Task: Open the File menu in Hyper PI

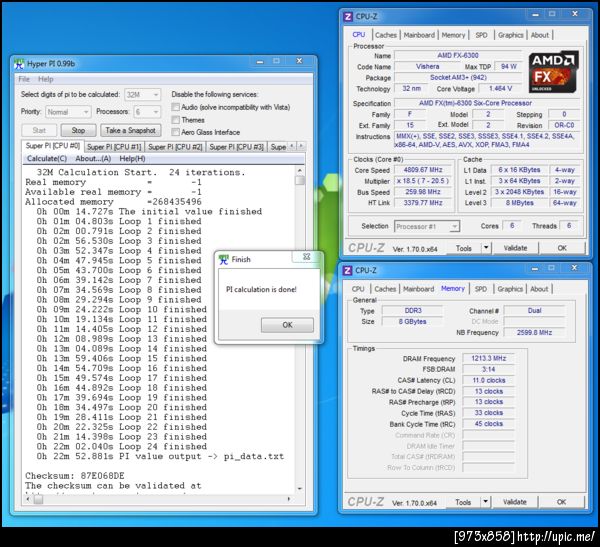Action: coord(24,79)
